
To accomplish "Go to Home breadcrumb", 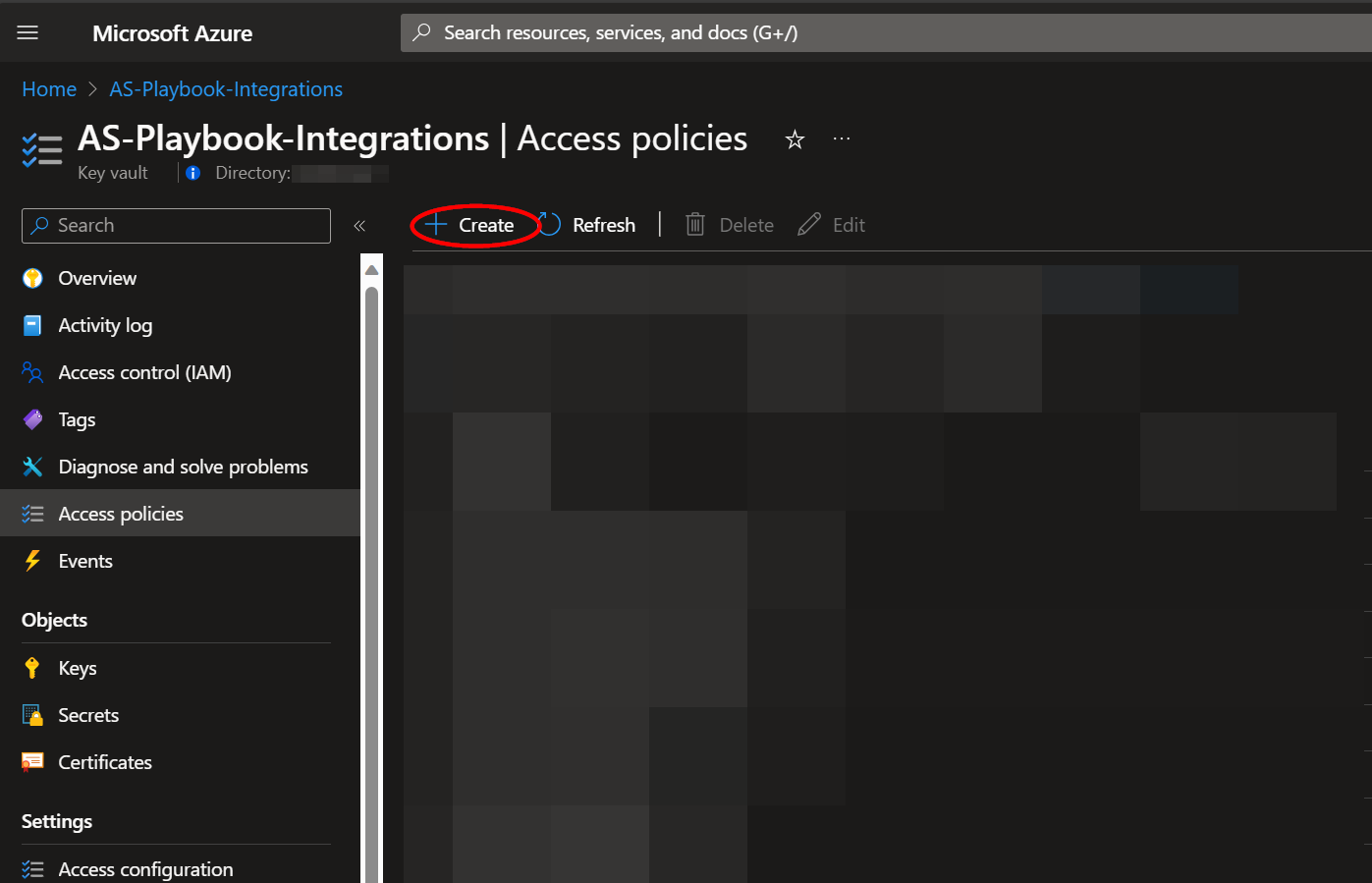I will pos(49,89).
